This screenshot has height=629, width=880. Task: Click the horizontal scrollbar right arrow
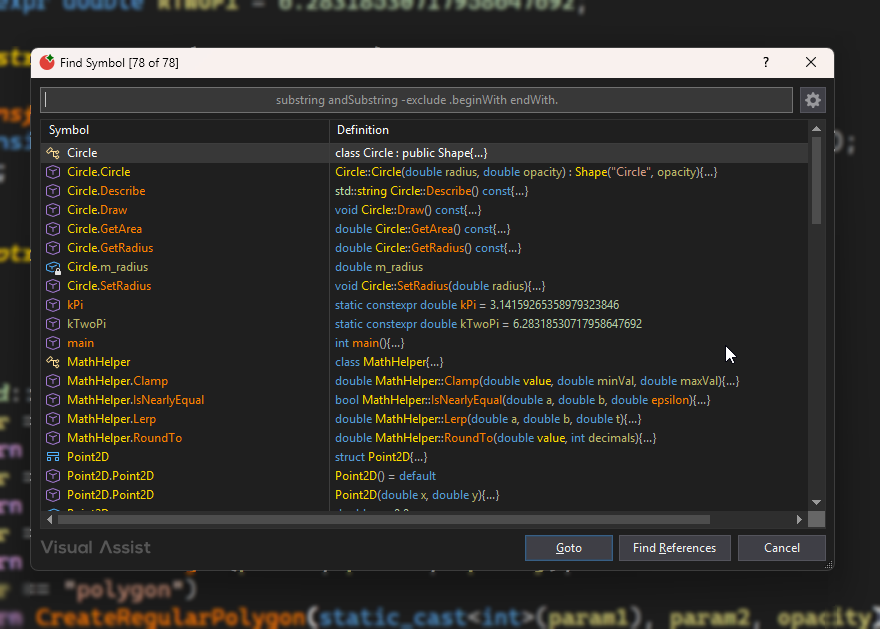pyautogui.click(x=799, y=520)
